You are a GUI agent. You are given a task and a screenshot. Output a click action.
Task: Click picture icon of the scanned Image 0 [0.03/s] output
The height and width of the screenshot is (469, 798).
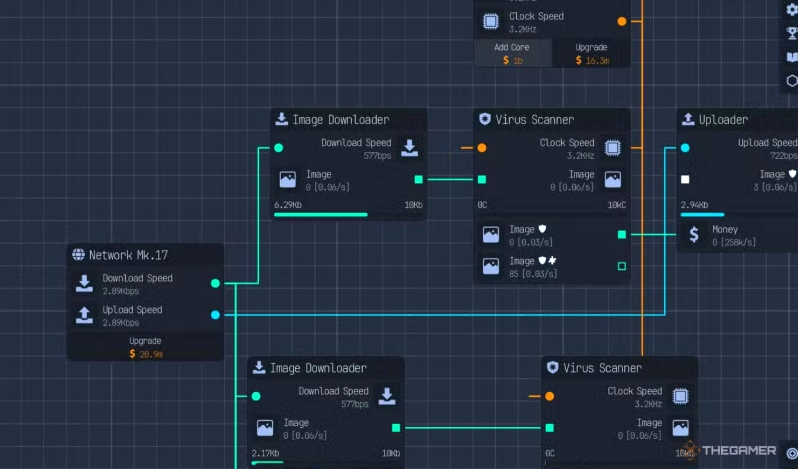tap(491, 234)
